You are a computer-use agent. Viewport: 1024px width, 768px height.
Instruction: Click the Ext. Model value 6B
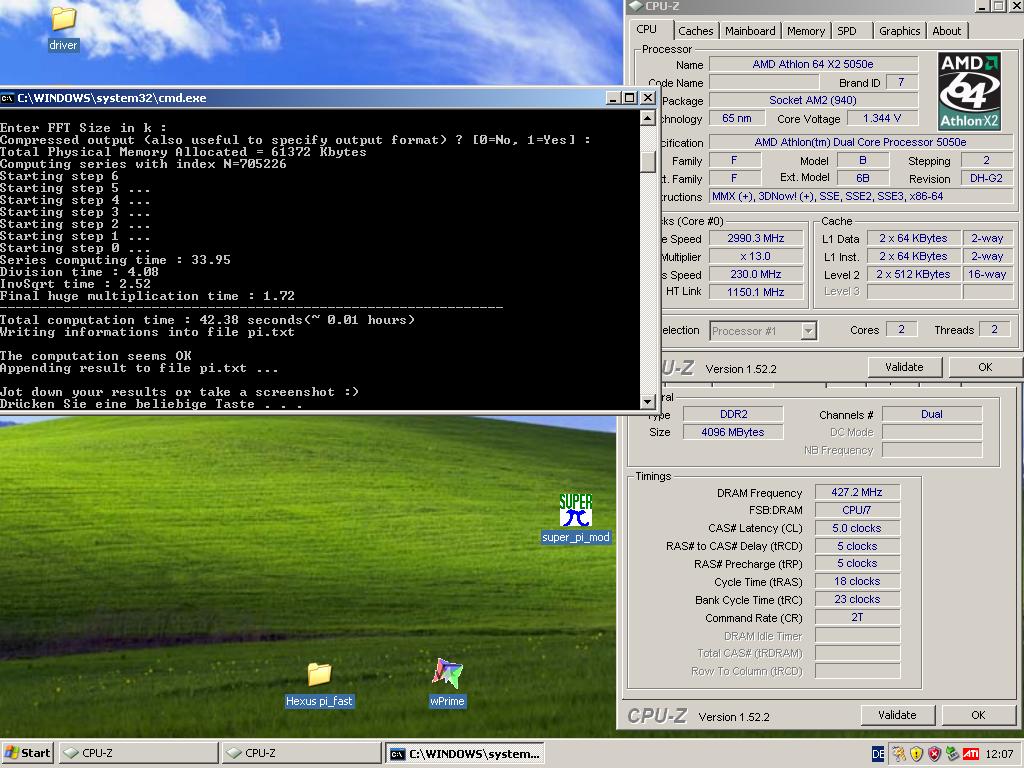[x=863, y=178]
